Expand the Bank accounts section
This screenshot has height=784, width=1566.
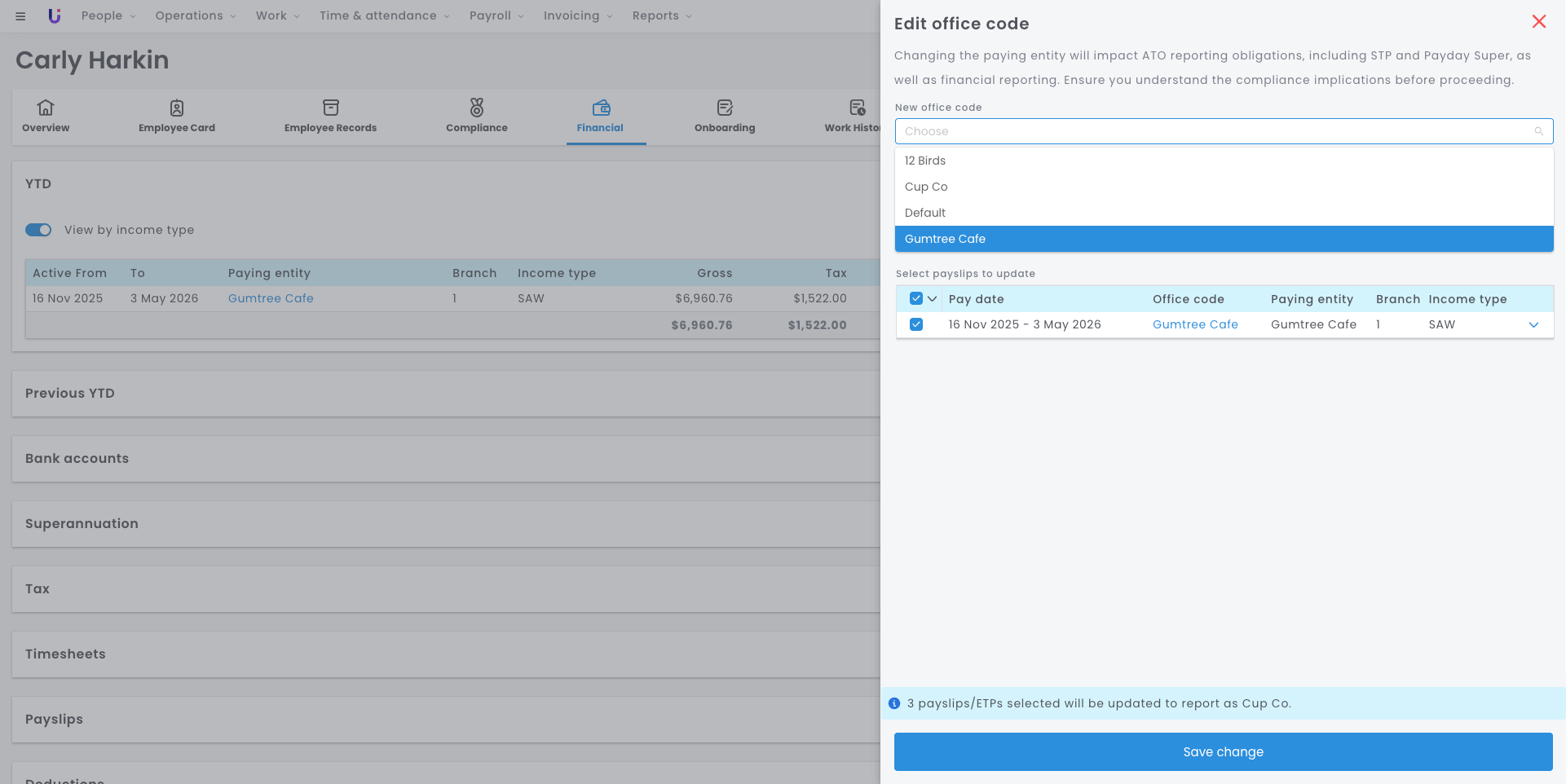(446, 459)
